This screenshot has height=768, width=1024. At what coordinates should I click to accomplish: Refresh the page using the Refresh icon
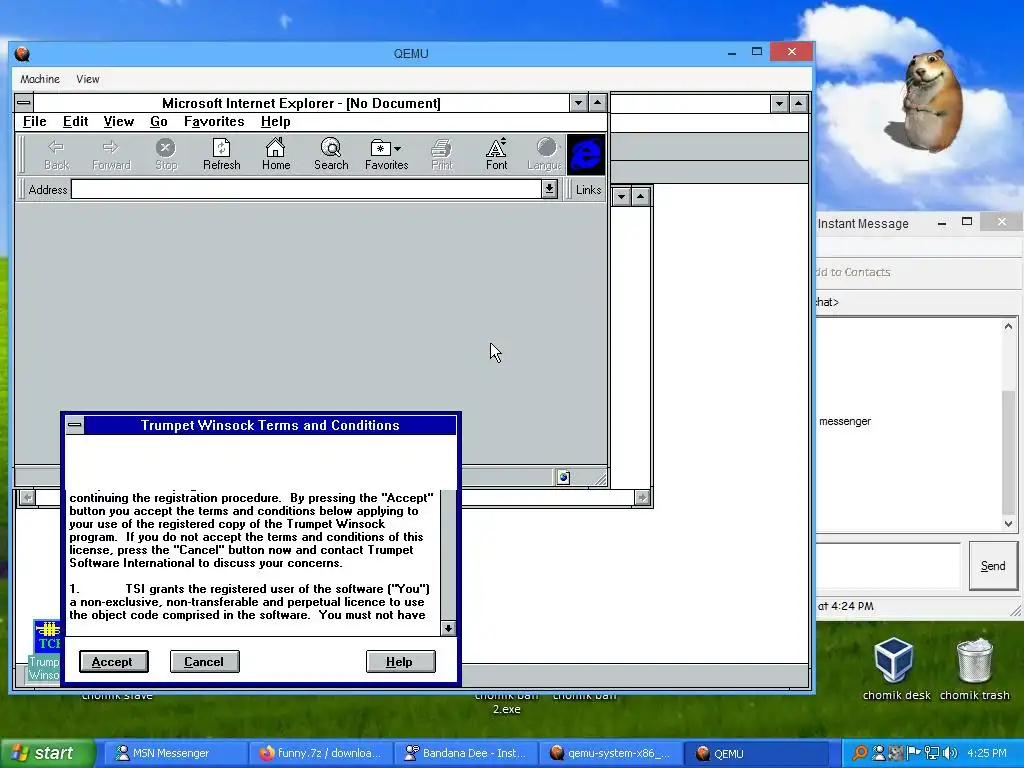tap(221, 154)
